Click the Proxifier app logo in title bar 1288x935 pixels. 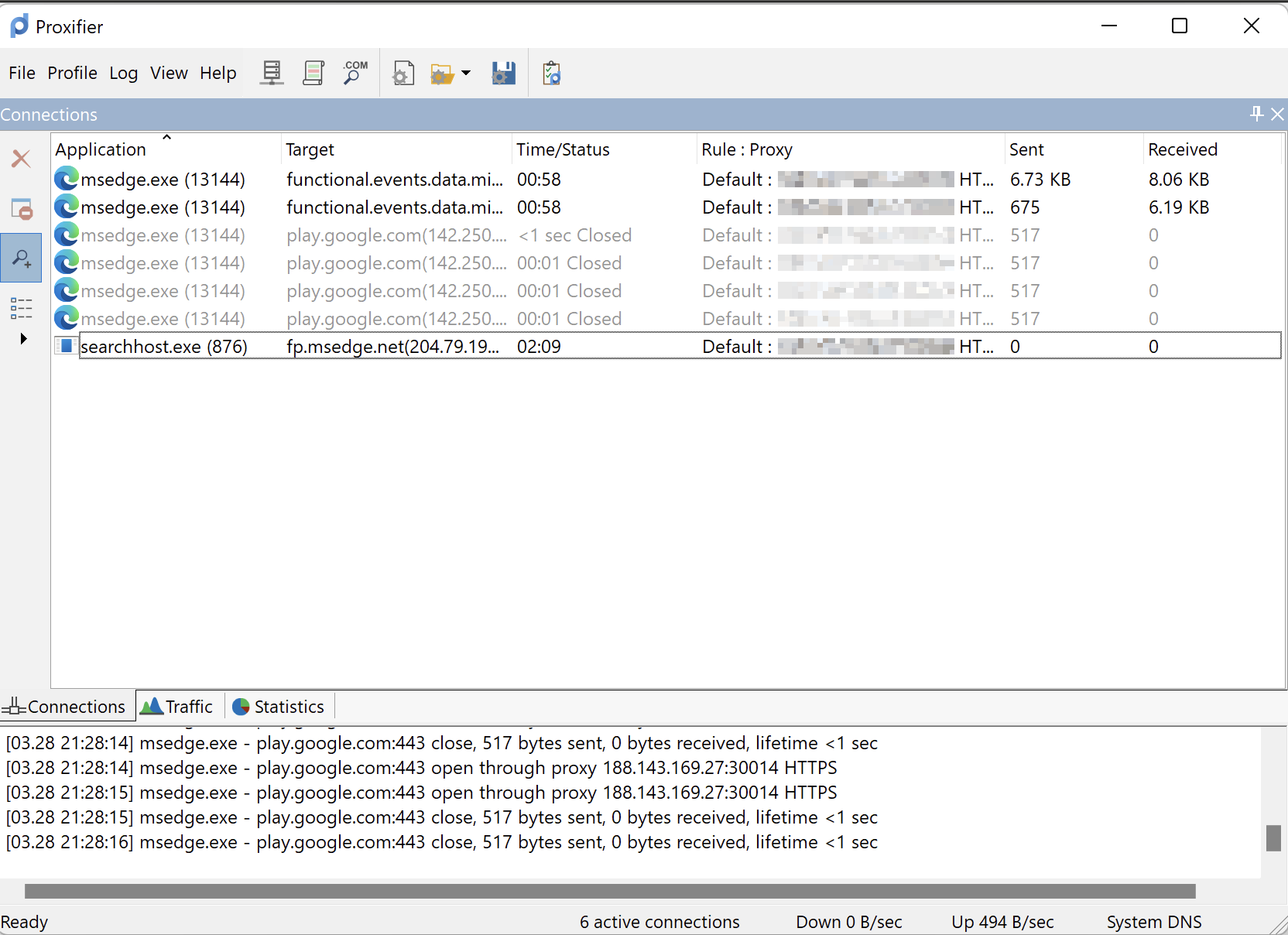point(19,26)
